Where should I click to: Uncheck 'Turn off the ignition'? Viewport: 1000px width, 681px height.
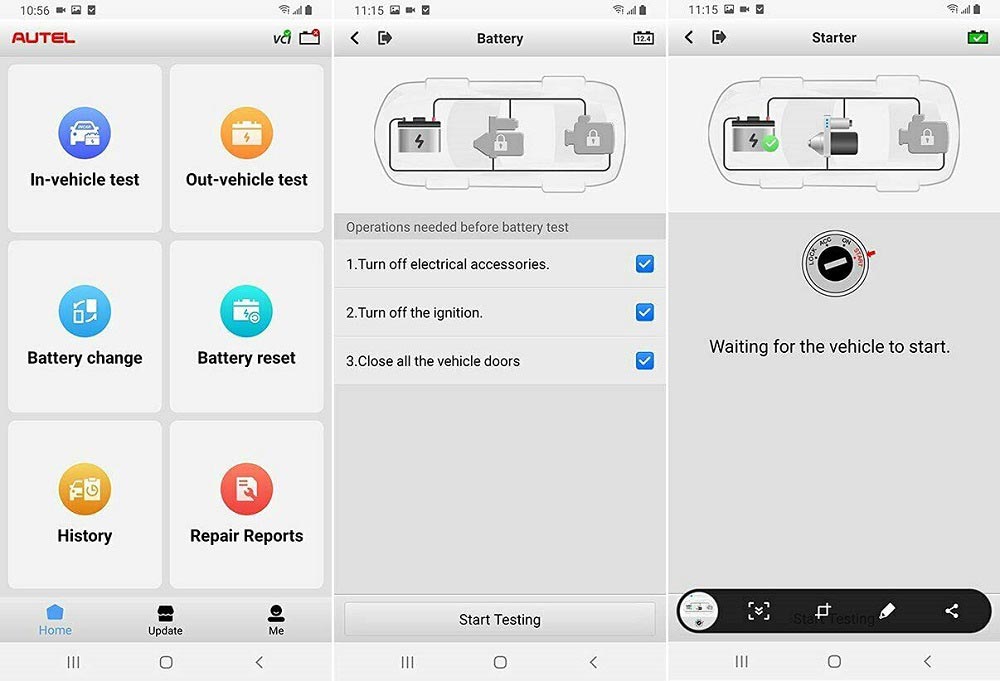coord(644,312)
